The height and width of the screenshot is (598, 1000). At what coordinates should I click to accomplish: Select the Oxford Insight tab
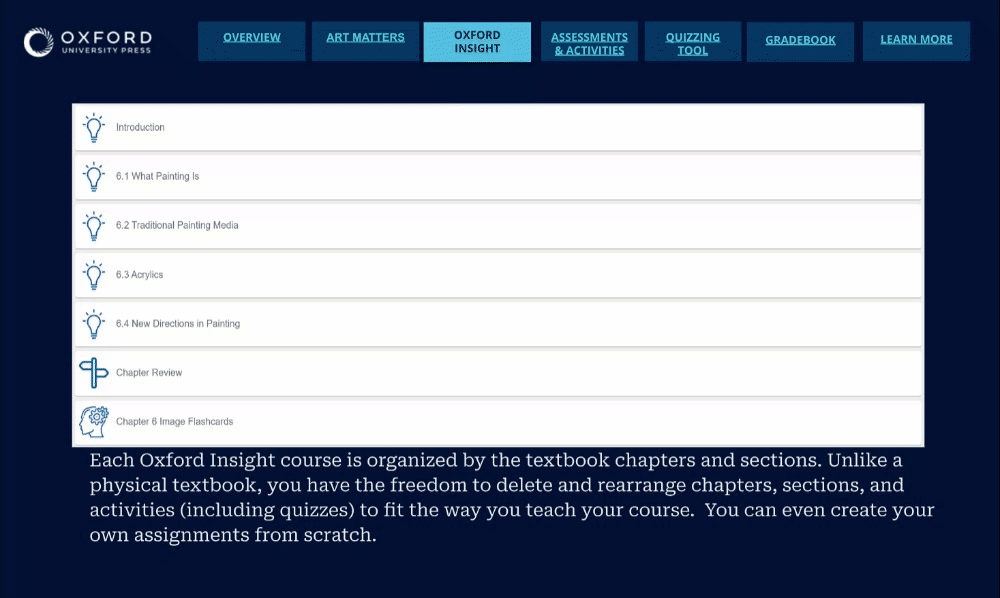click(x=477, y=42)
